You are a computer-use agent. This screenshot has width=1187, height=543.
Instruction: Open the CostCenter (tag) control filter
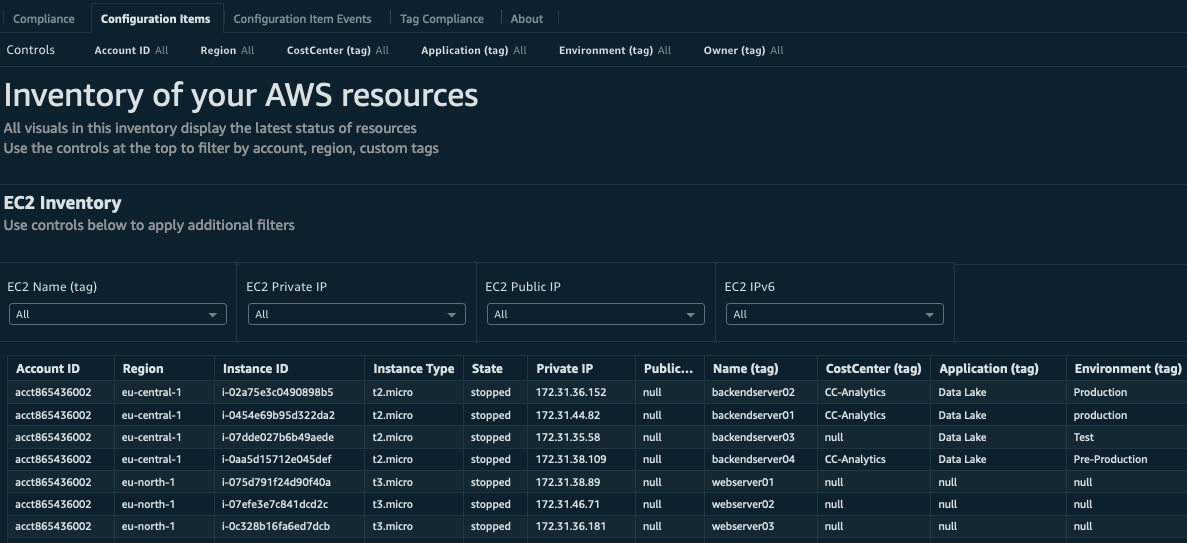(338, 51)
